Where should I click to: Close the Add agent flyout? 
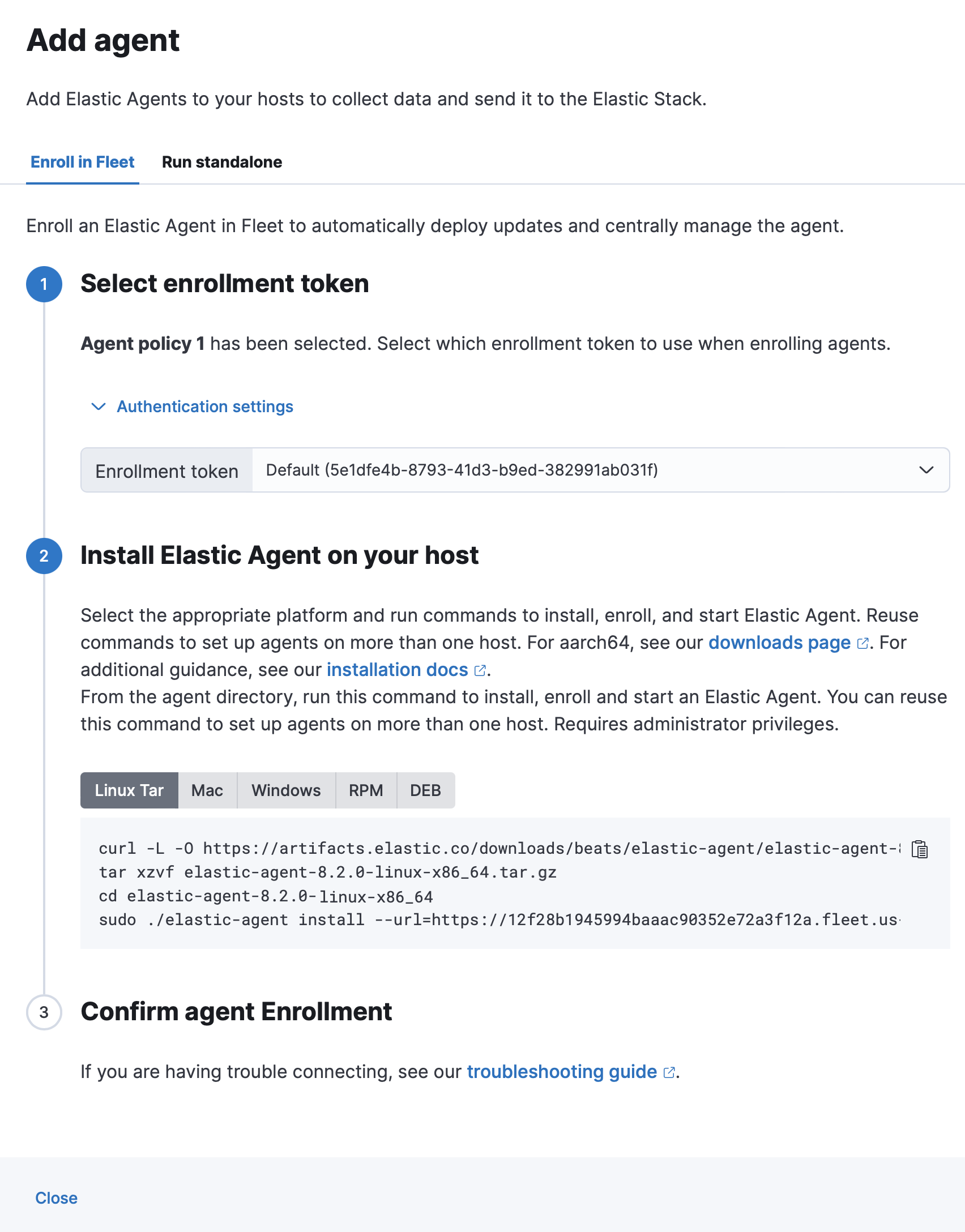coord(57,1198)
